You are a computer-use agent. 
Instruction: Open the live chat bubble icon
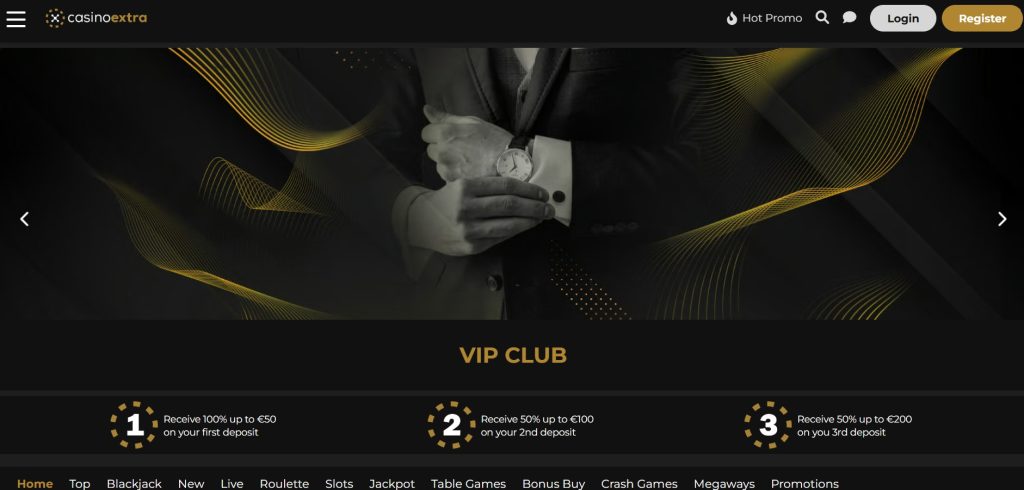pyautogui.click(x=849, y=18)
